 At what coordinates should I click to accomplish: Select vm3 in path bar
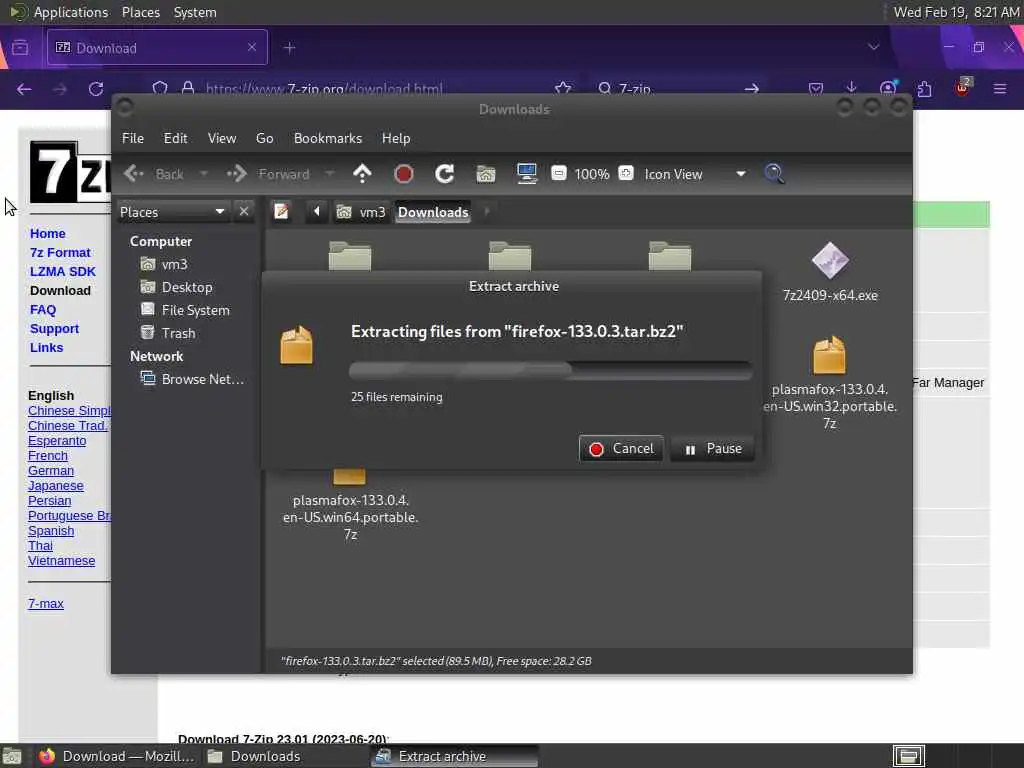click(361, 212)
